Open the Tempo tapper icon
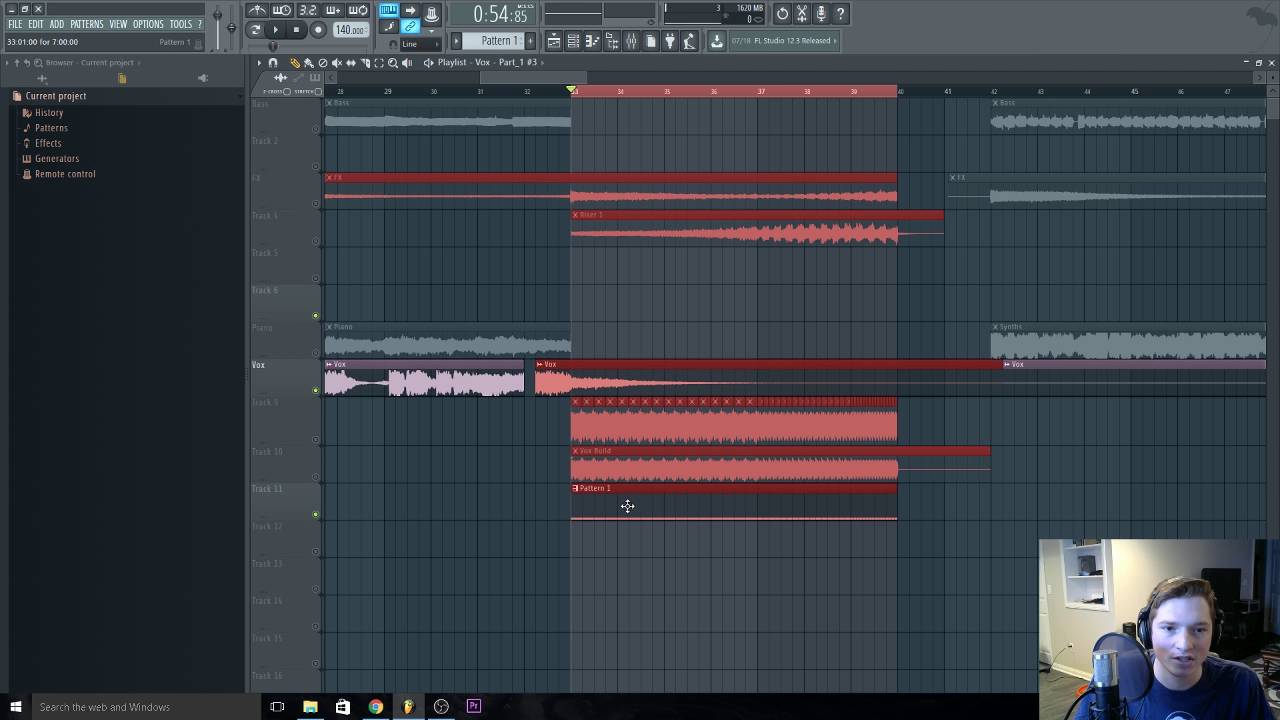Screen dimensions: 1280x720 click(x=689, y=41)
